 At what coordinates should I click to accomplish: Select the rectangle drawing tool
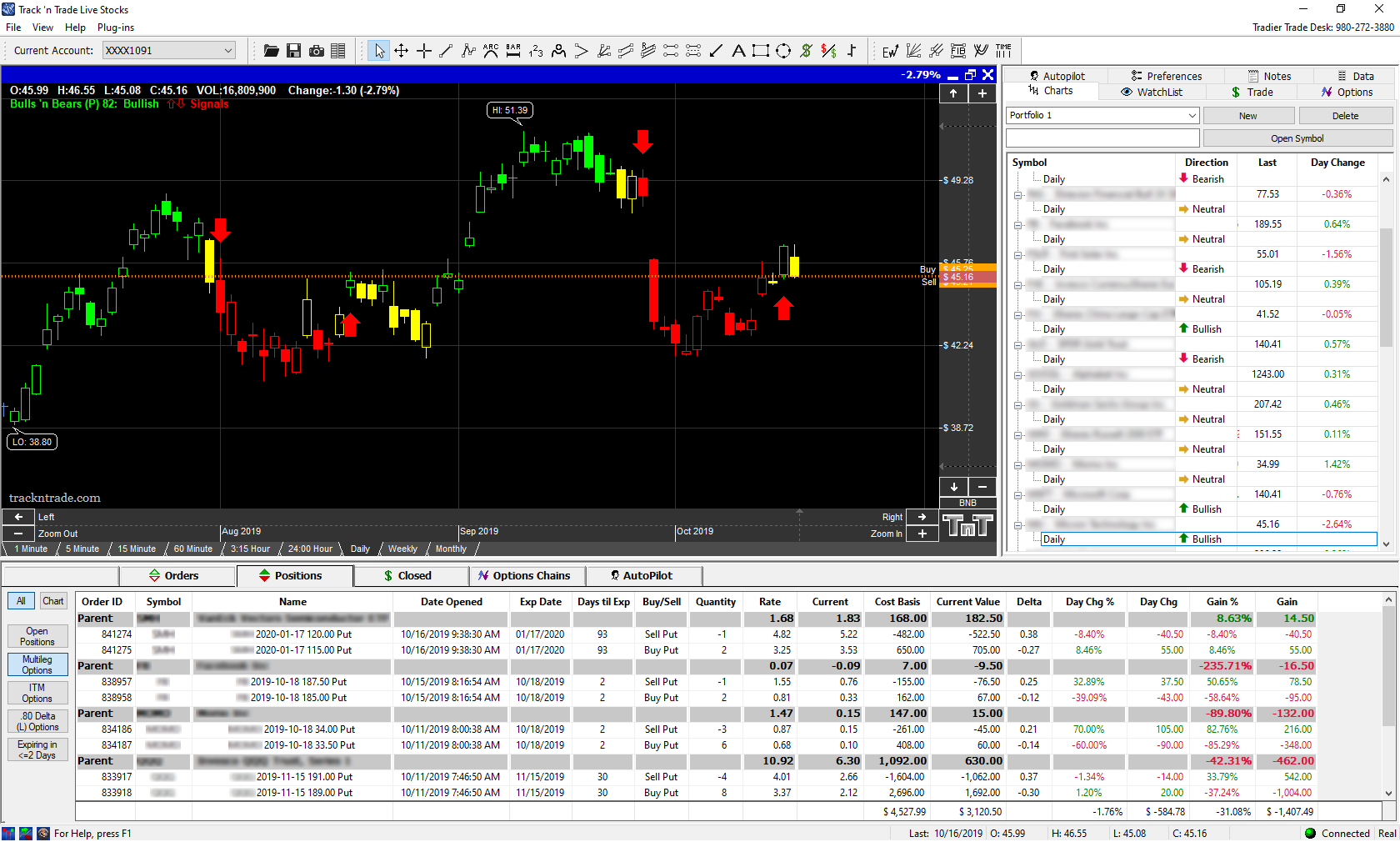click(x=760, y=51)
